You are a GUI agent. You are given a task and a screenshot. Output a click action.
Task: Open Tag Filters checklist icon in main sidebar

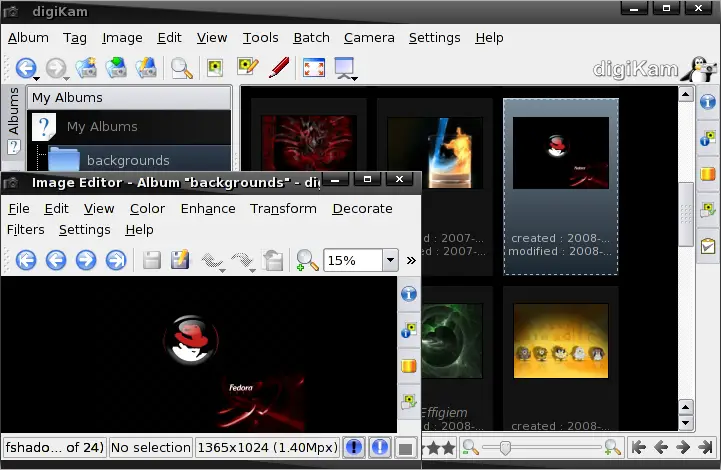[x=708, y=246]
